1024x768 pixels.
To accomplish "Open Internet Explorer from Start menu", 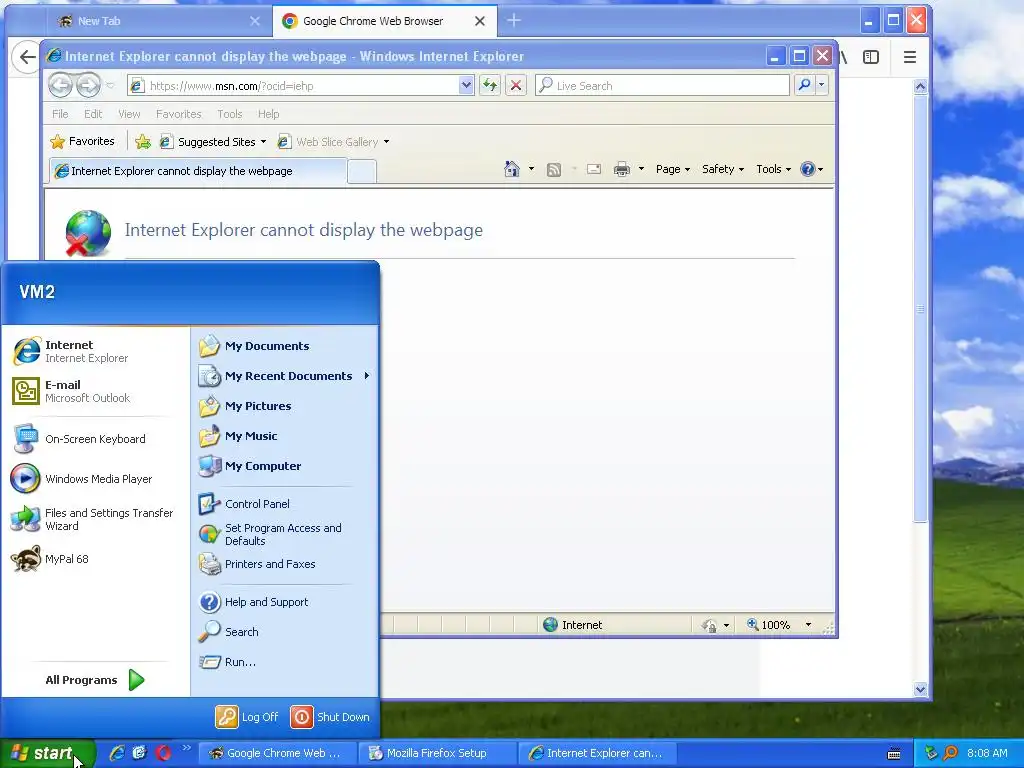I will coord(70,351).
